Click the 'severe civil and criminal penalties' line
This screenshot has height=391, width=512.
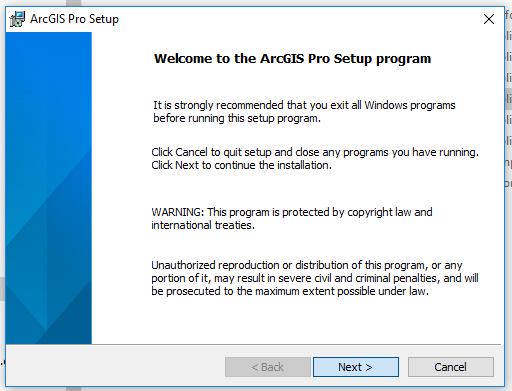click(315, 278)
